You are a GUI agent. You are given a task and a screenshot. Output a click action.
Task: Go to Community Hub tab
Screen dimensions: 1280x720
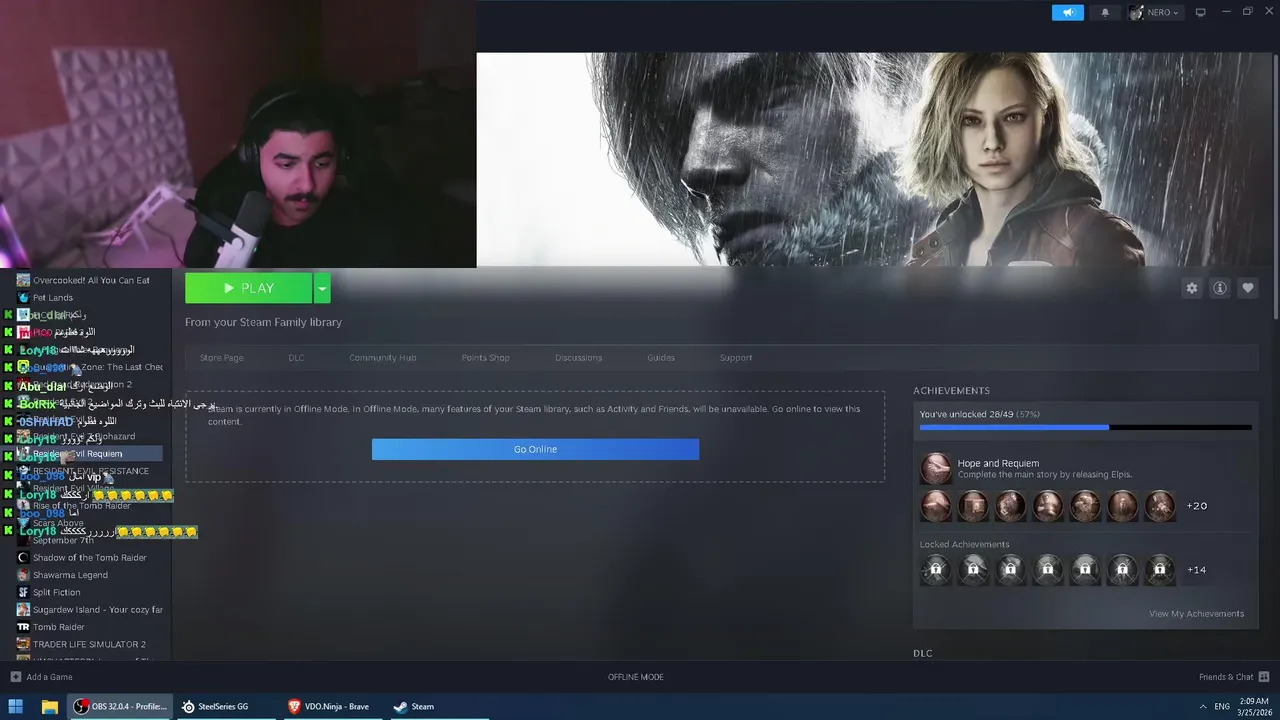tap(382, 358)
